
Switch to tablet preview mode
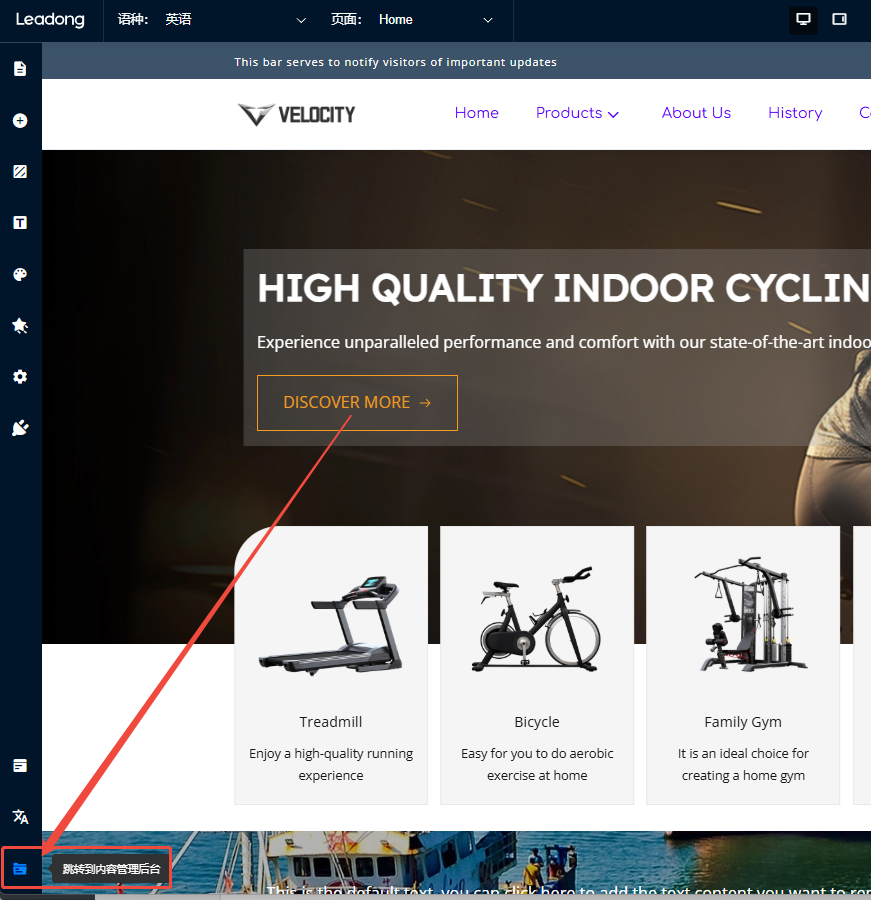[x=839, y=20]
